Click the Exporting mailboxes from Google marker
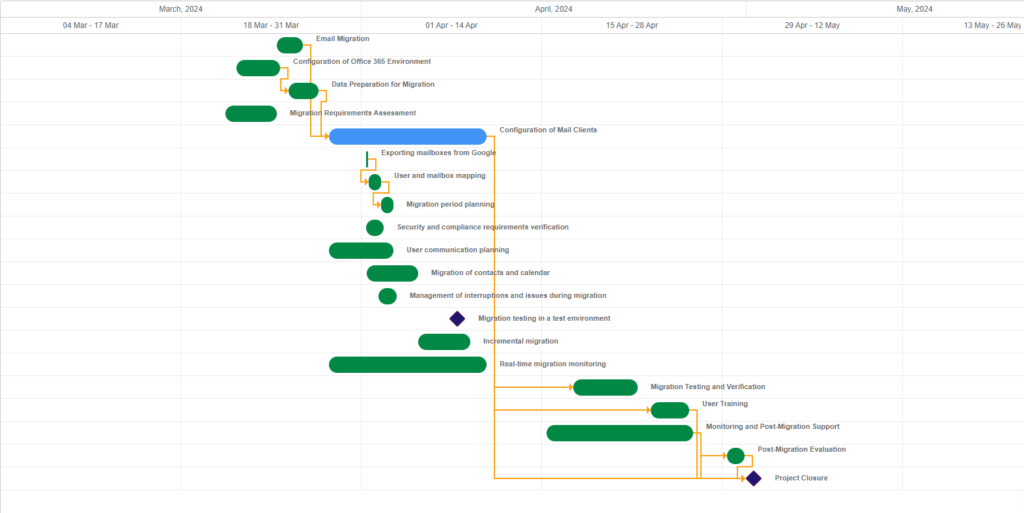Image resolution: width=1024 pixels, height=513 pixels. click(367, 159)
